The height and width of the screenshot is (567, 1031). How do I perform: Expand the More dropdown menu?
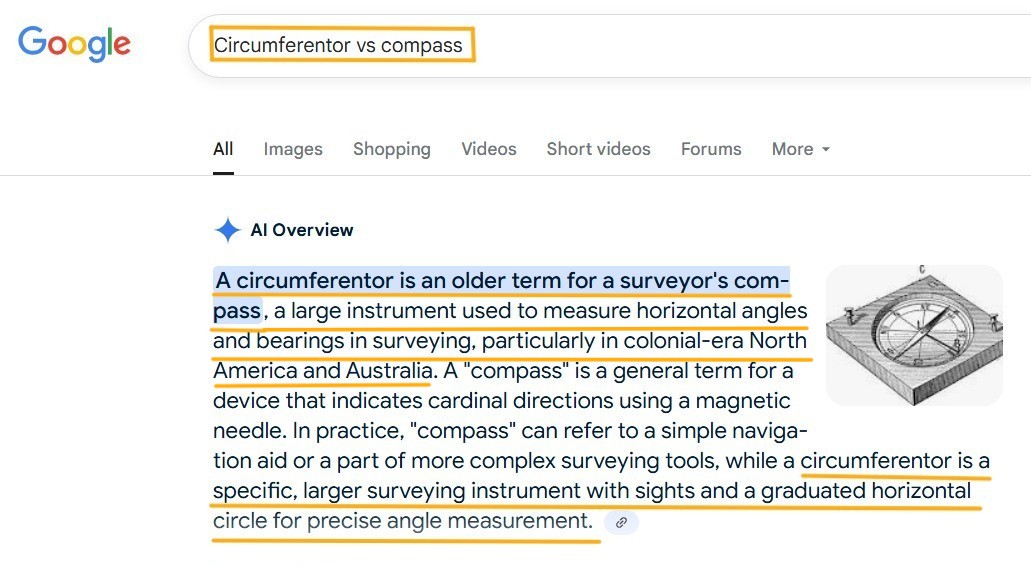point(801,149)
